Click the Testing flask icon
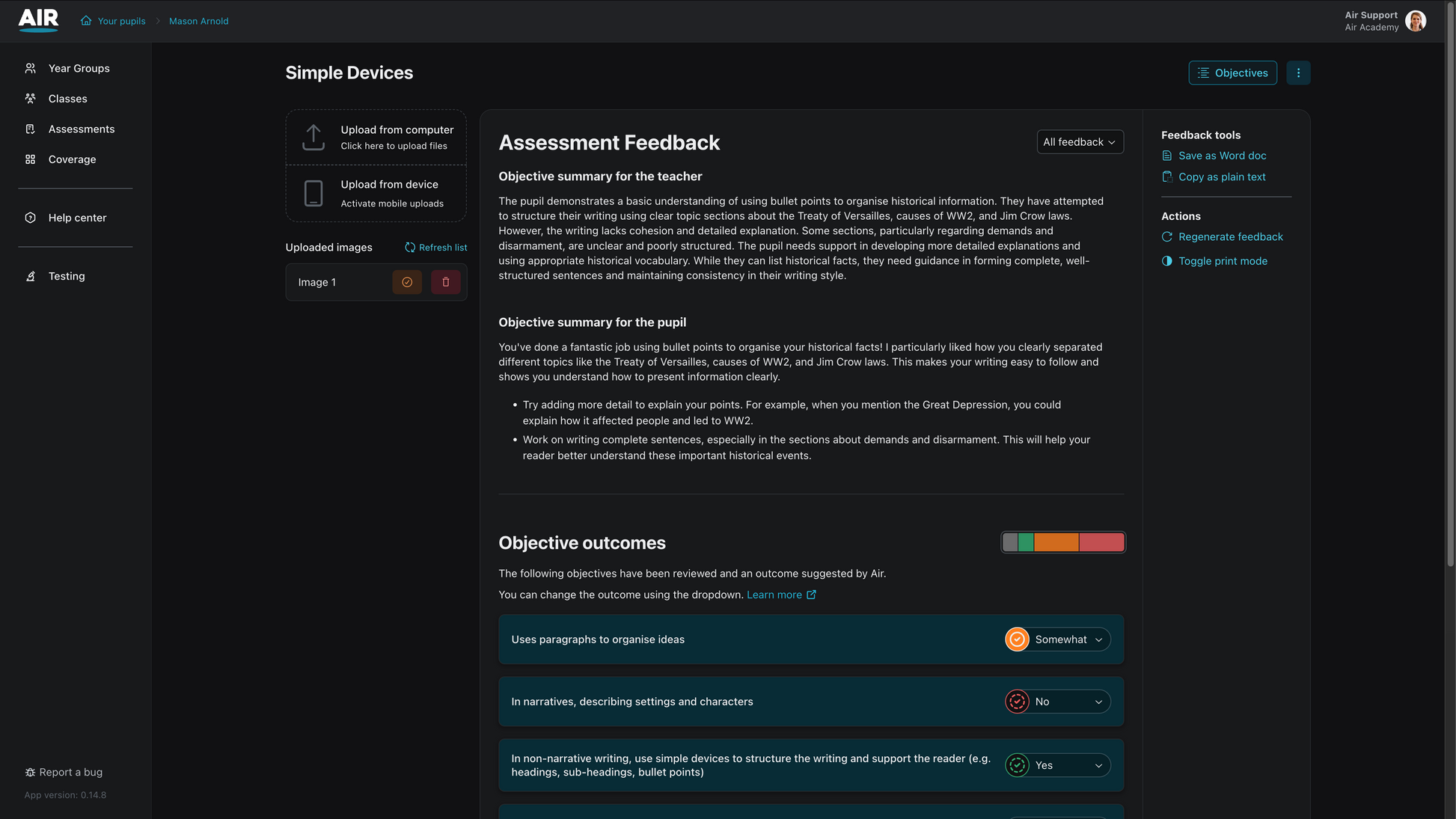This screenshot has height=819, width=1456. coord(31,276)
